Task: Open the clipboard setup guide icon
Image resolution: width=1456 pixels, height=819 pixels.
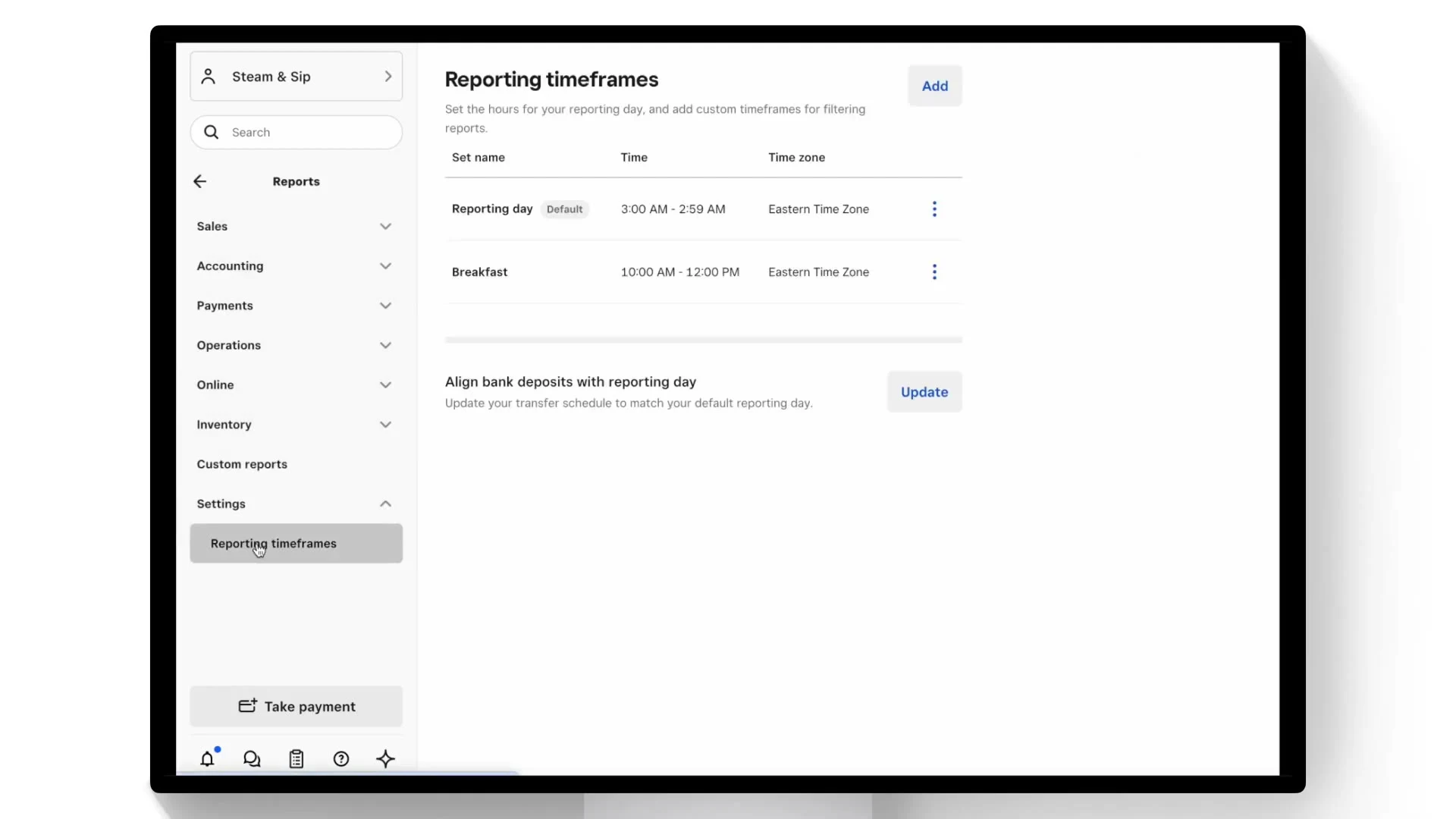Action: (297, 758)
